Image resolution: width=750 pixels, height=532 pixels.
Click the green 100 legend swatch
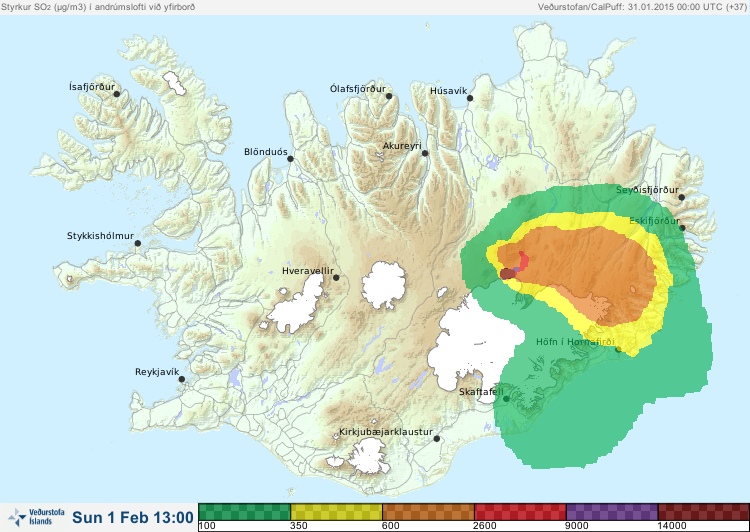244,512
